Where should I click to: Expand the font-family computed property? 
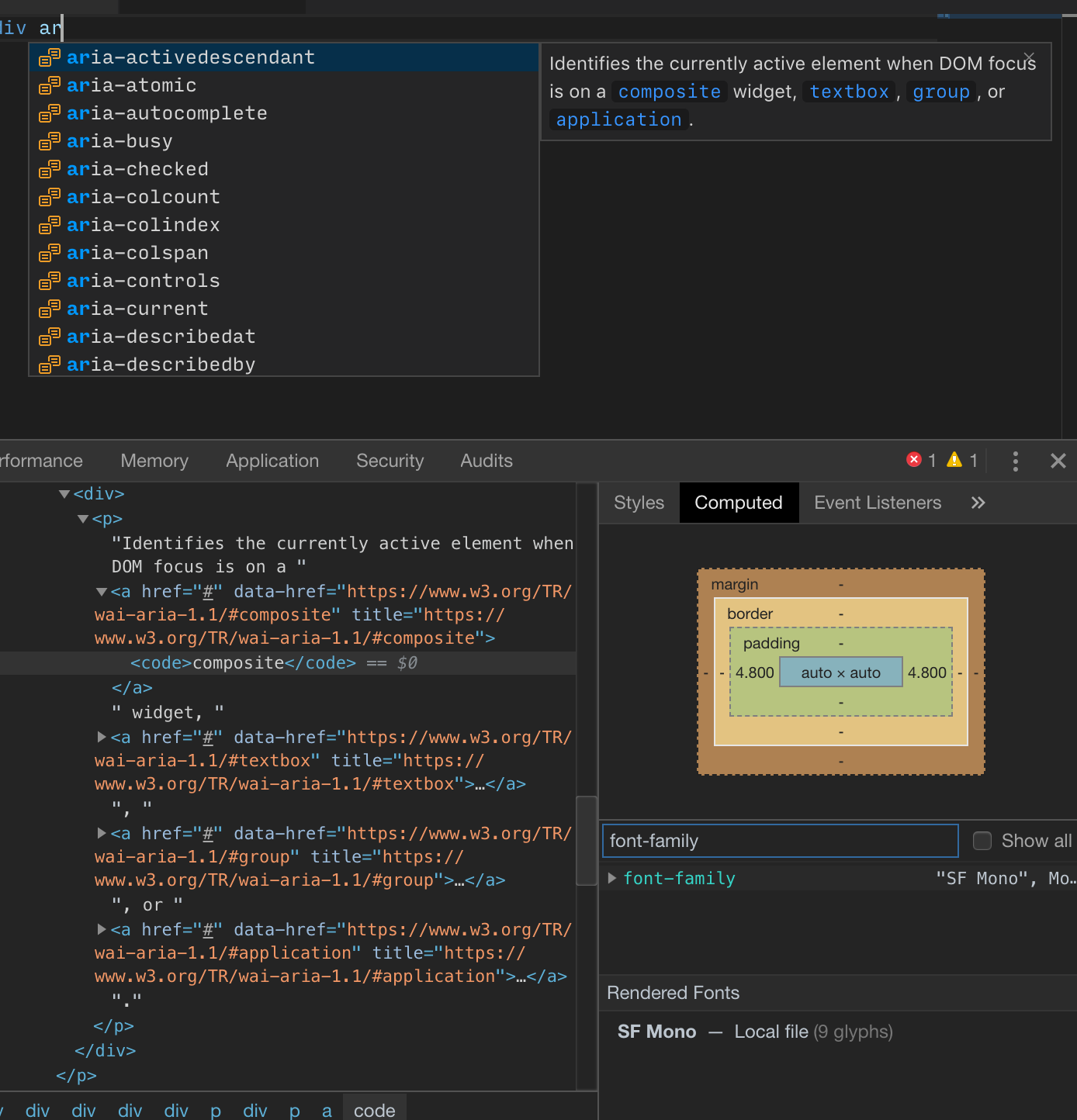tap(613, 878)
